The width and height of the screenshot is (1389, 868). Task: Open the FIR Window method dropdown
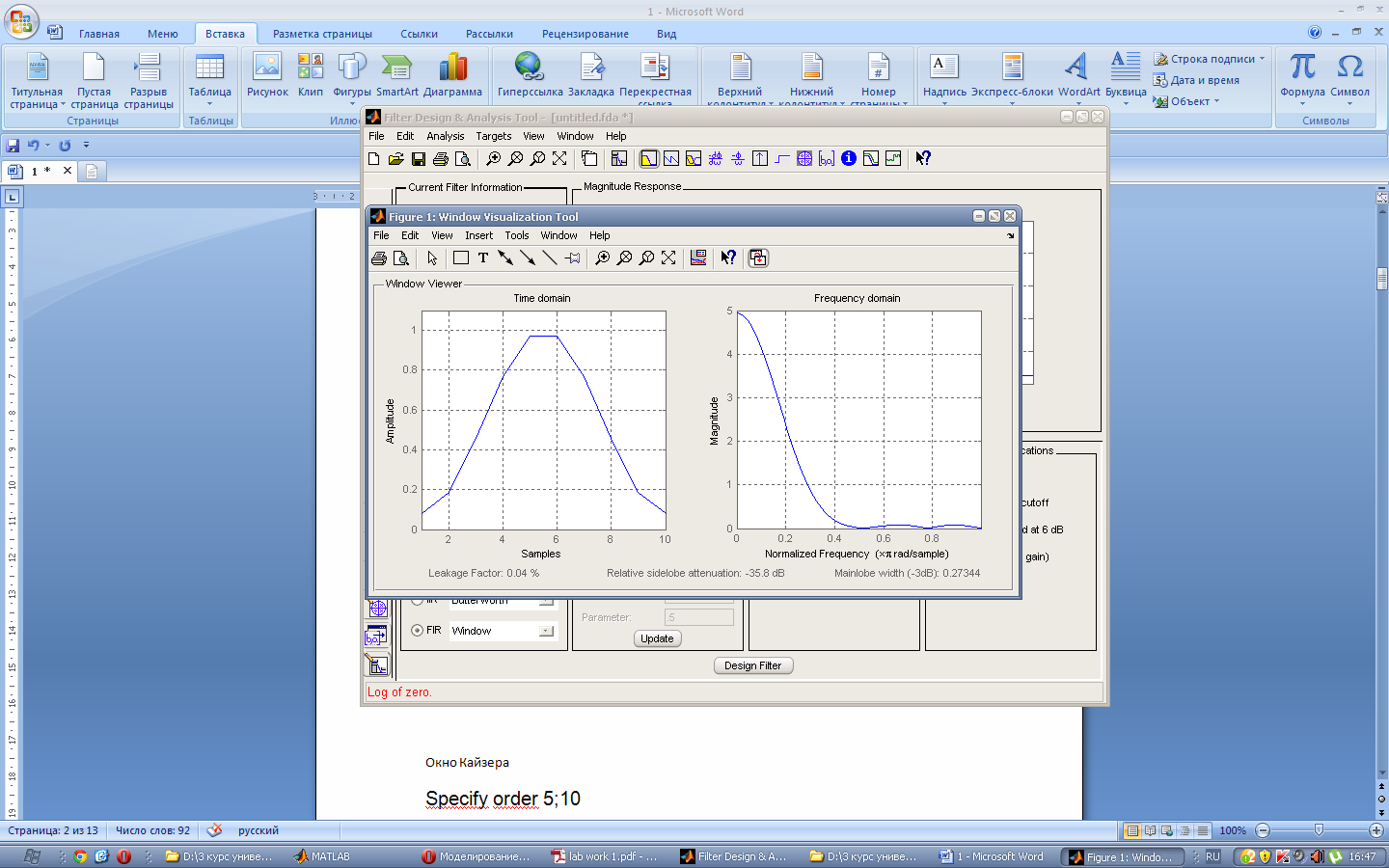coord(547,631)
